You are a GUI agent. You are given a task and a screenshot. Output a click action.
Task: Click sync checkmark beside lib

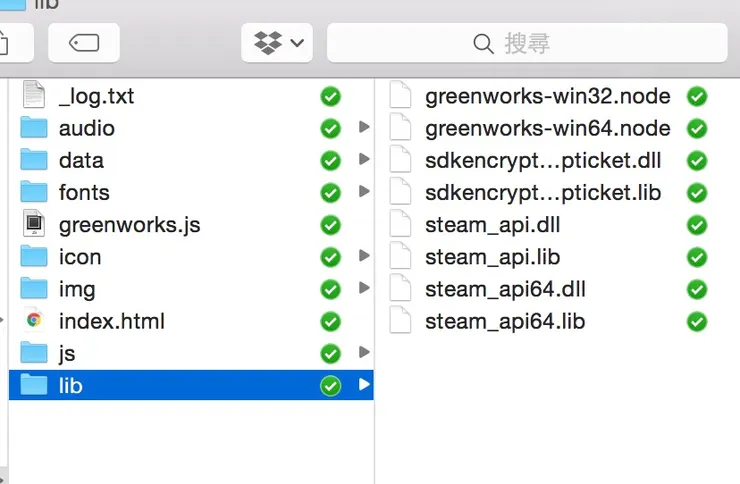(x=330, y=386)
